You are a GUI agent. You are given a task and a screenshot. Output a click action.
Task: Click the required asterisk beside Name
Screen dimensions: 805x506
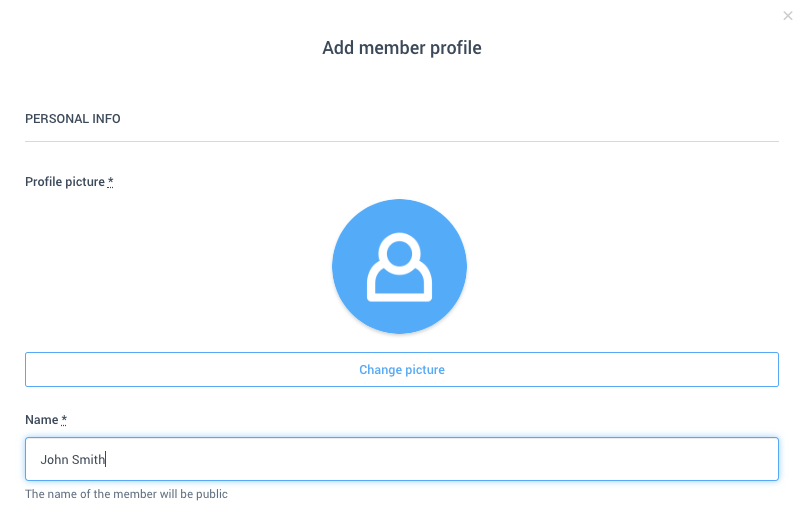[64, 419]
